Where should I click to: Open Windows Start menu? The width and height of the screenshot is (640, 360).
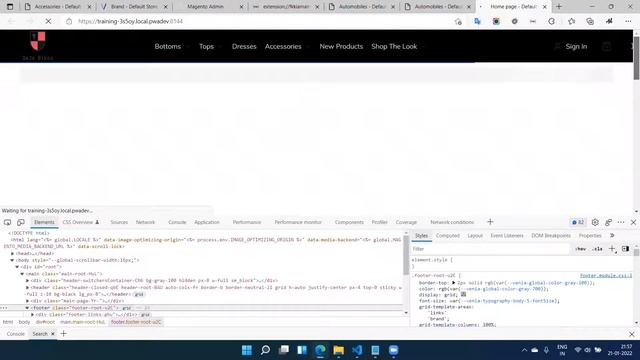pos(247,350)
